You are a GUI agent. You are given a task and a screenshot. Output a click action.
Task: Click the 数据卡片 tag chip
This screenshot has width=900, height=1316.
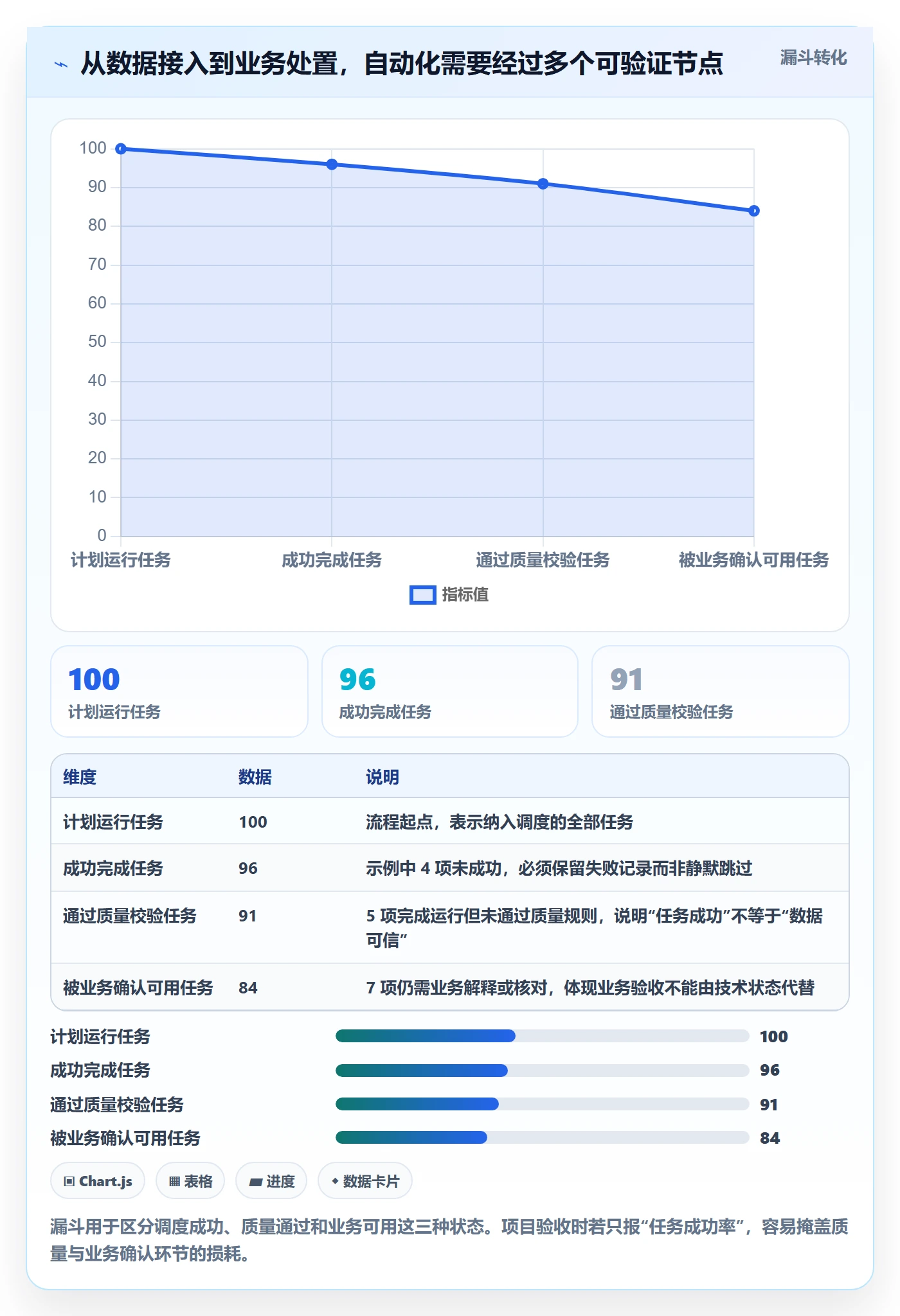pos(365,1181)
